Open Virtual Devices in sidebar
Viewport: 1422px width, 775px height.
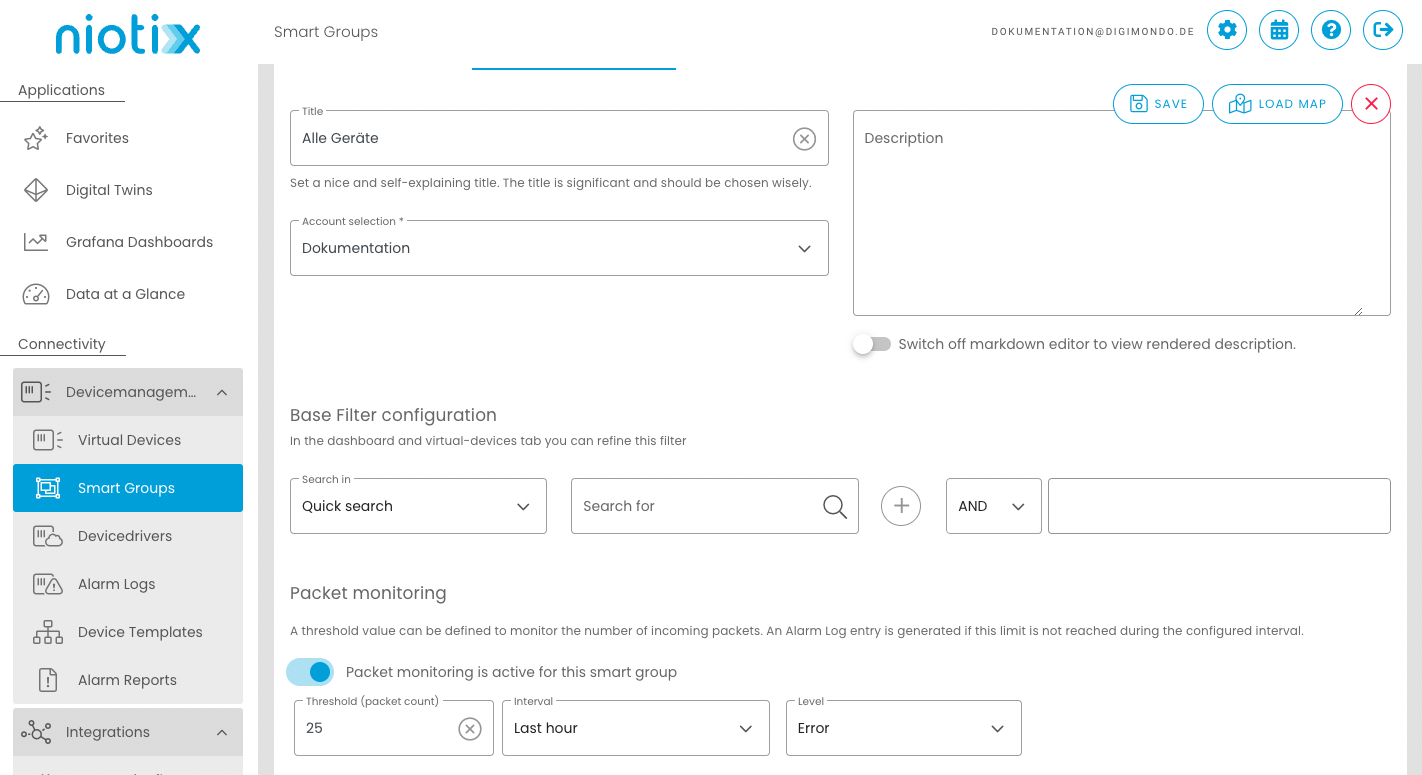point(129,440)
